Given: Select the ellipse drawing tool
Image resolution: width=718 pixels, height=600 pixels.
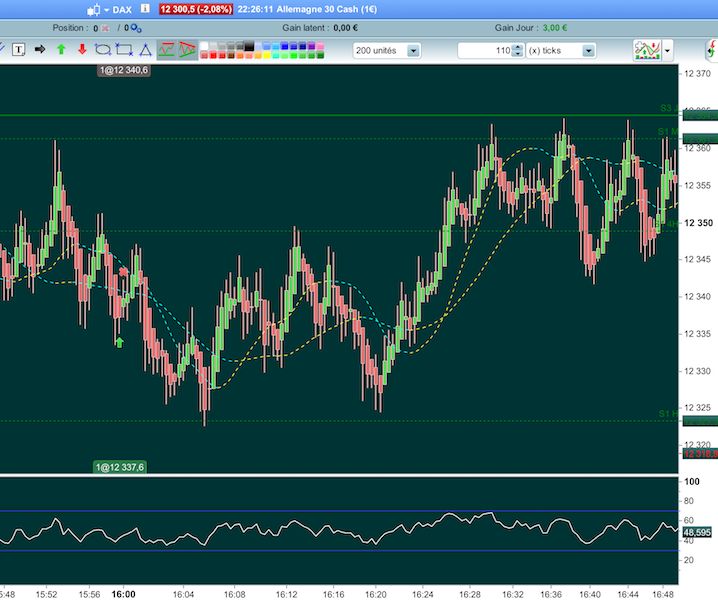Looking at the screenshot, I should [x=103, y=49].
